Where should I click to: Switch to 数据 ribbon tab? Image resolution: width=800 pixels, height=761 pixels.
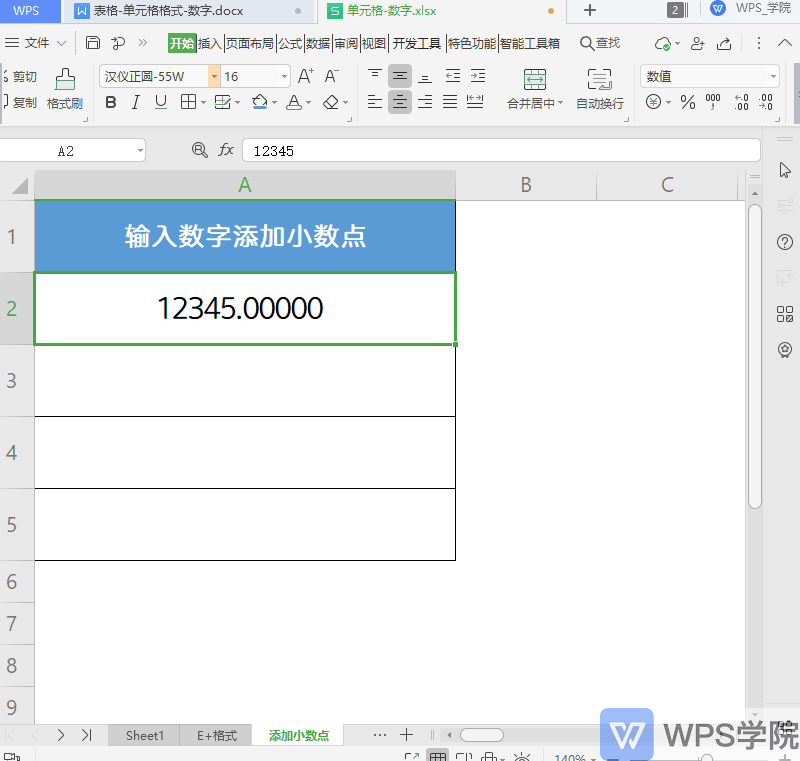point(318,43)
